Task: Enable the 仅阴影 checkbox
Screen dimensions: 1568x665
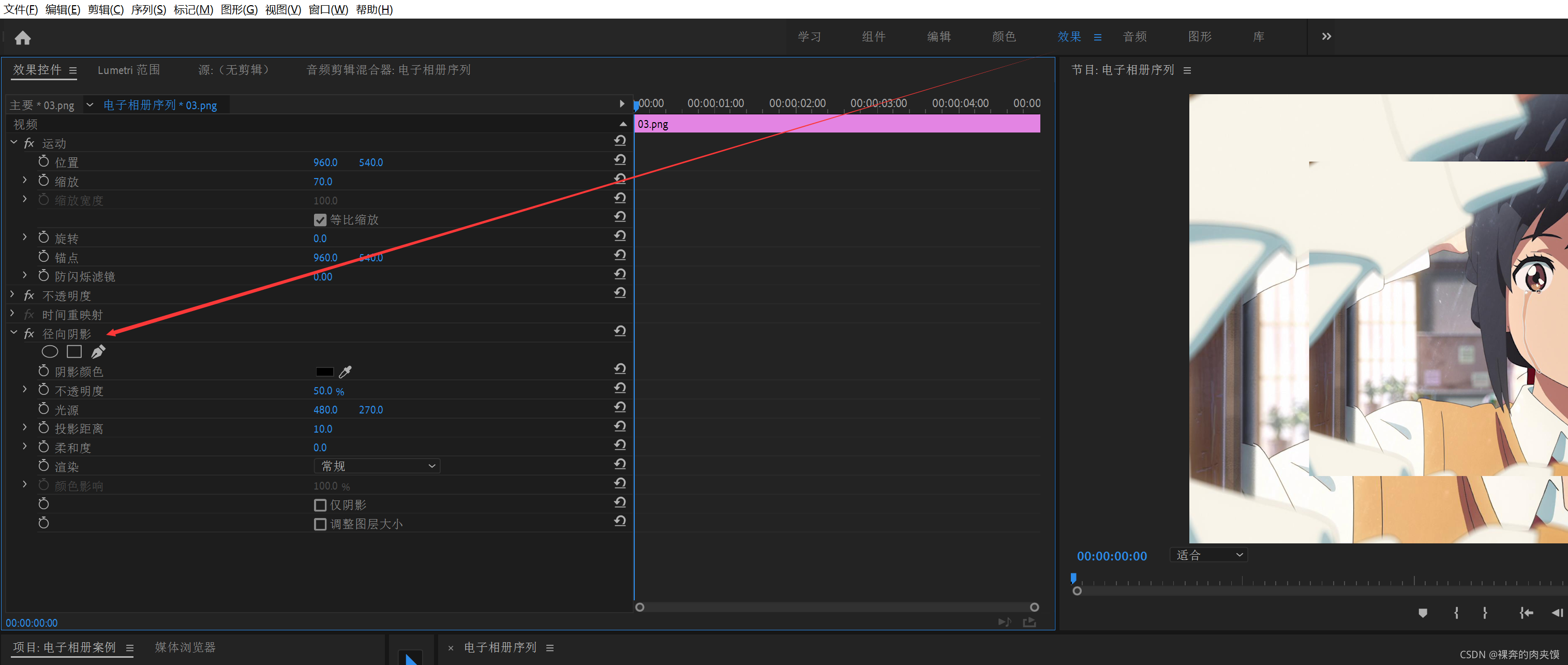Action: coord(320,506)
